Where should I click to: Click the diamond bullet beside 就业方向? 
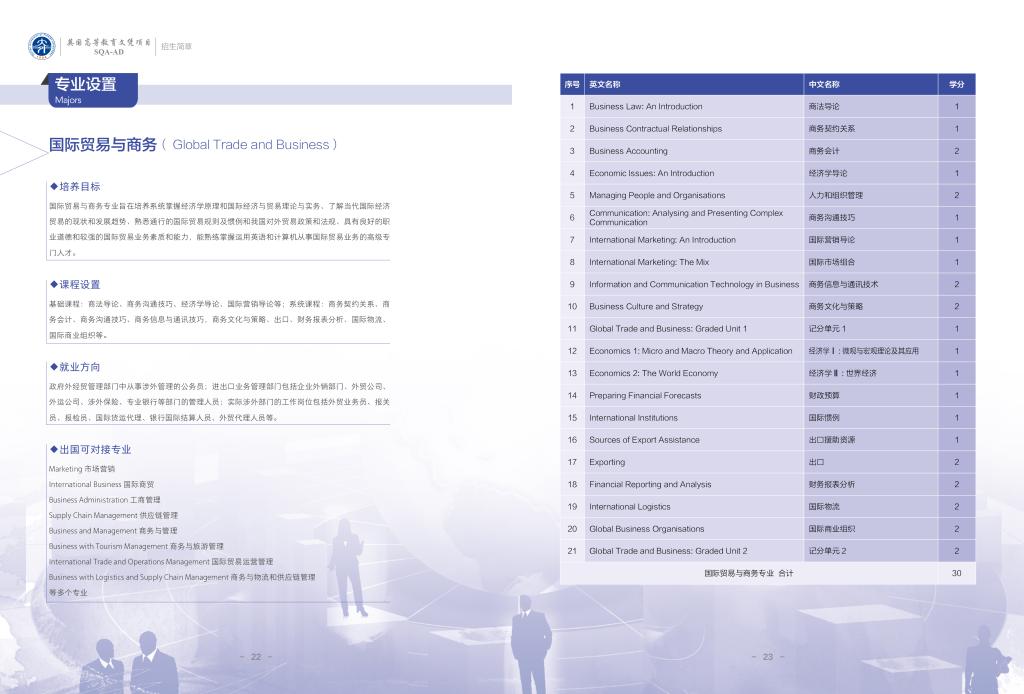54,367
